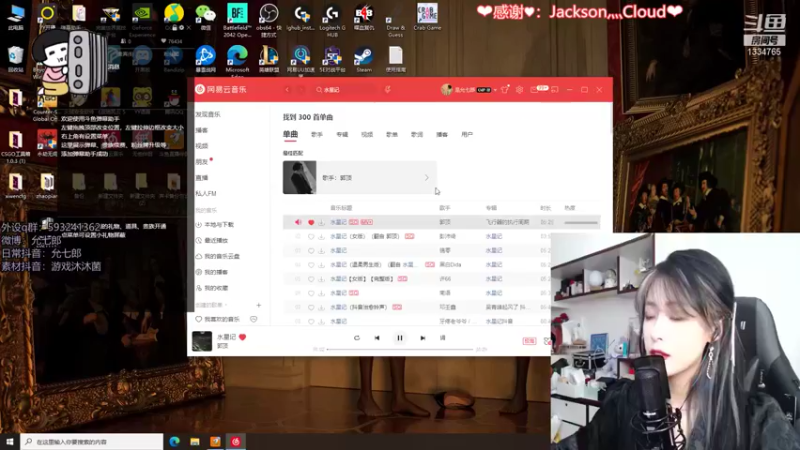Collapse the created playlists section arrow
The width and height of the screenshot is (800, 450).
[x=226, y=305]
